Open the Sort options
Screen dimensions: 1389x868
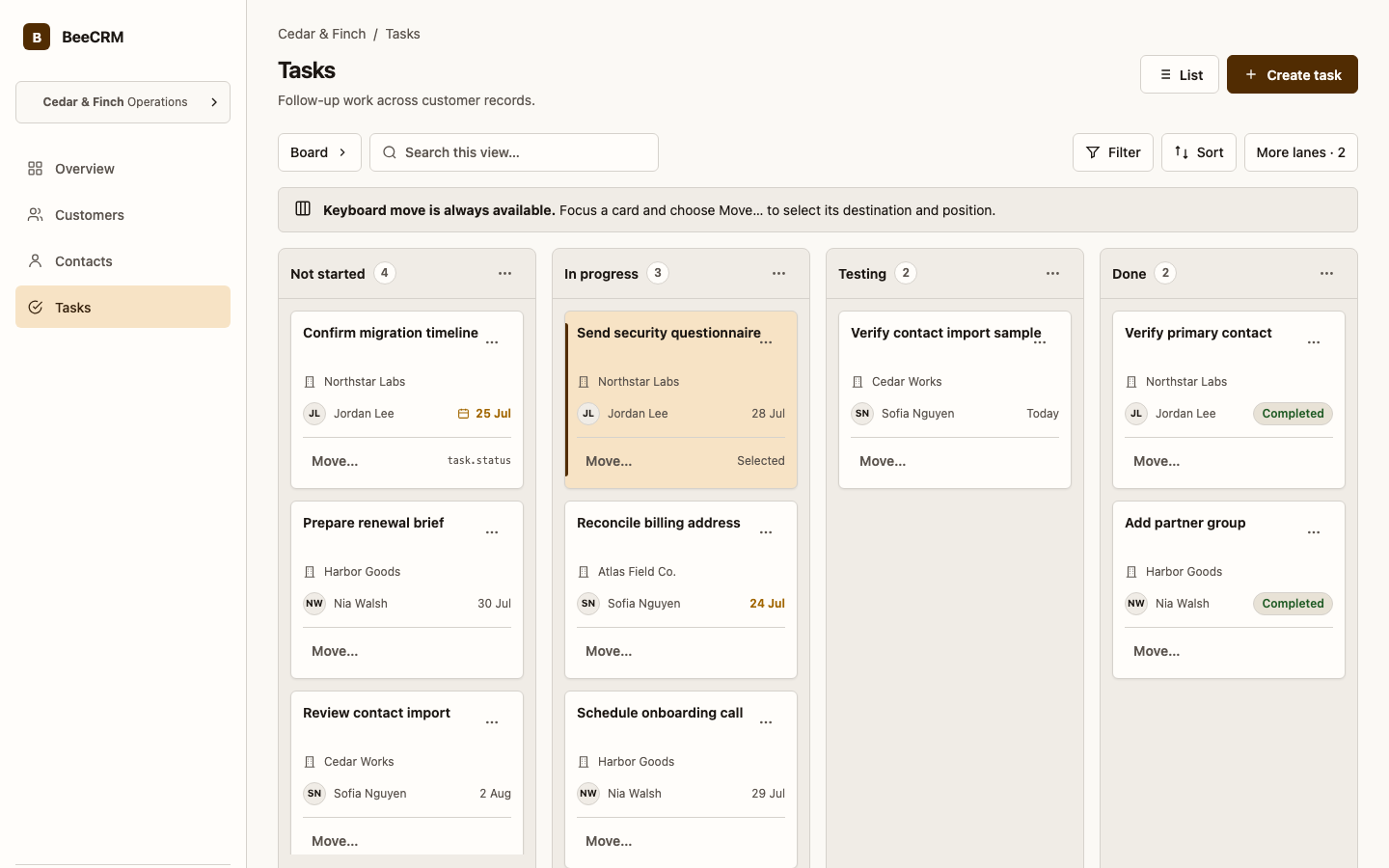[1199, 152]
